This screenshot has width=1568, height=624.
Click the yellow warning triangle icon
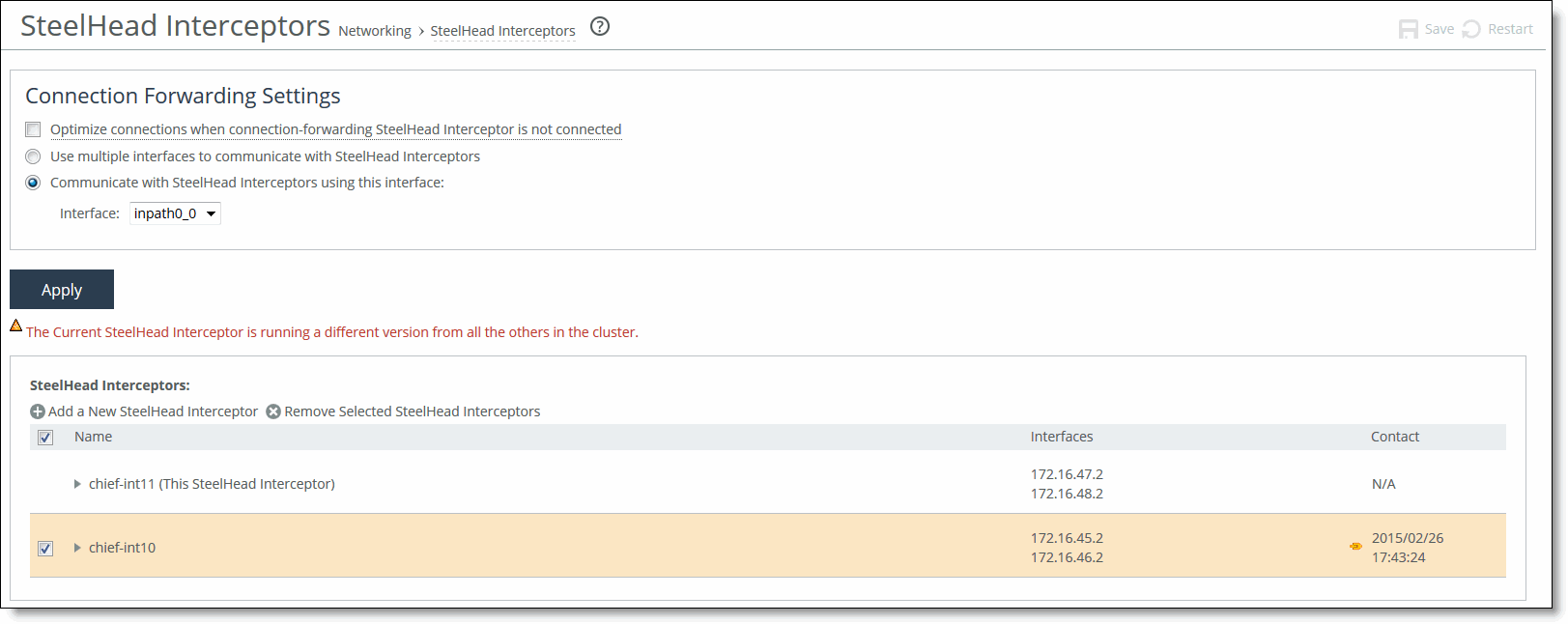click(16, 326)
